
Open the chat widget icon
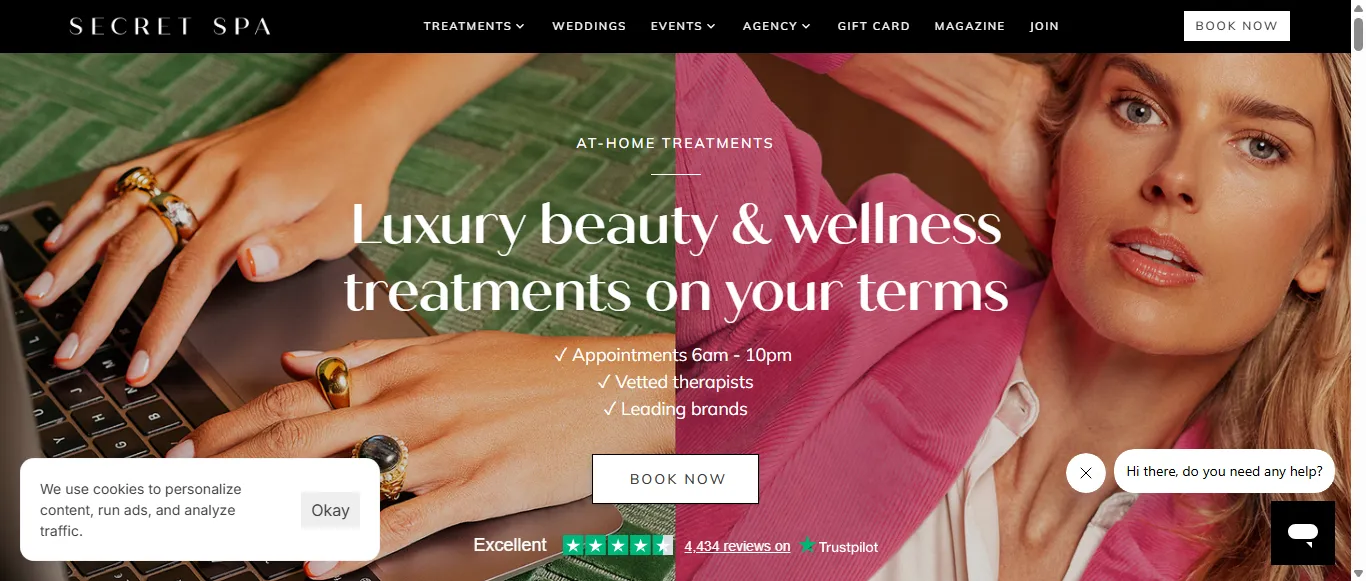[1302, 533]
